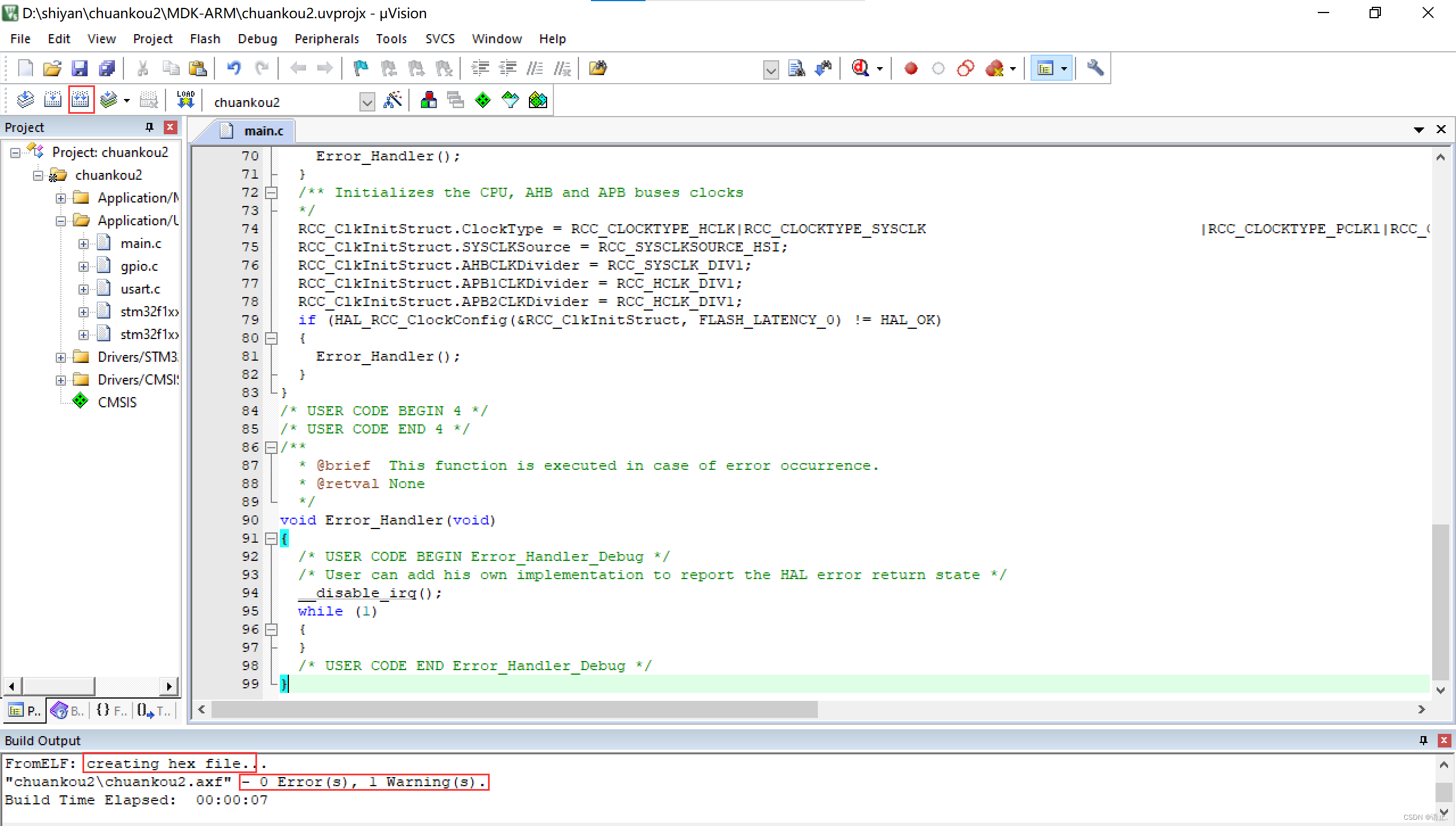Click the Rebuild all target files icon
Screen dimensions: 1456x826
click(x=81, y=101)
